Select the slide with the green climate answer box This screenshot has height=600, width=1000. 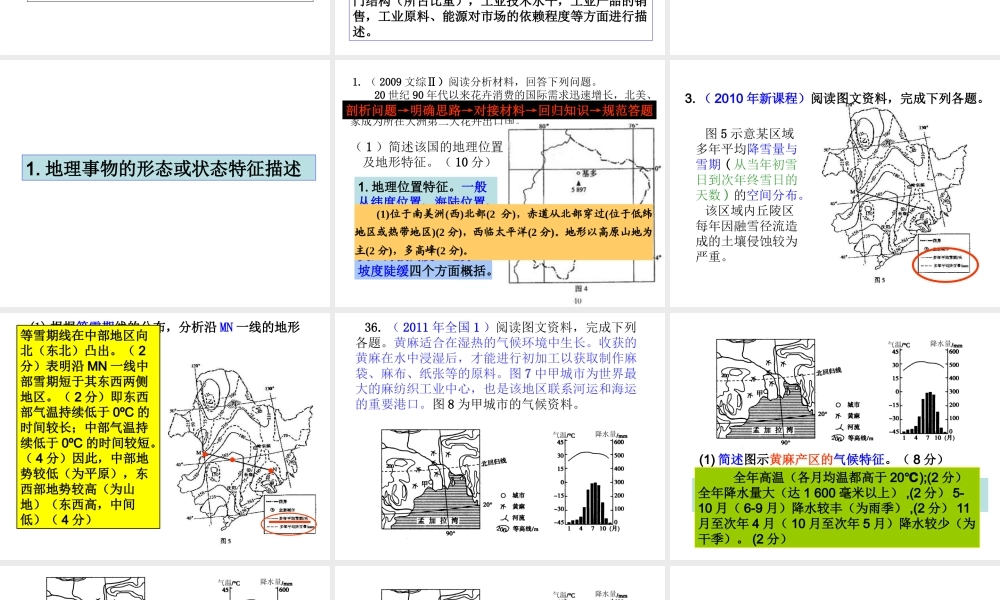pyautogui.click(x=835, y=436)
